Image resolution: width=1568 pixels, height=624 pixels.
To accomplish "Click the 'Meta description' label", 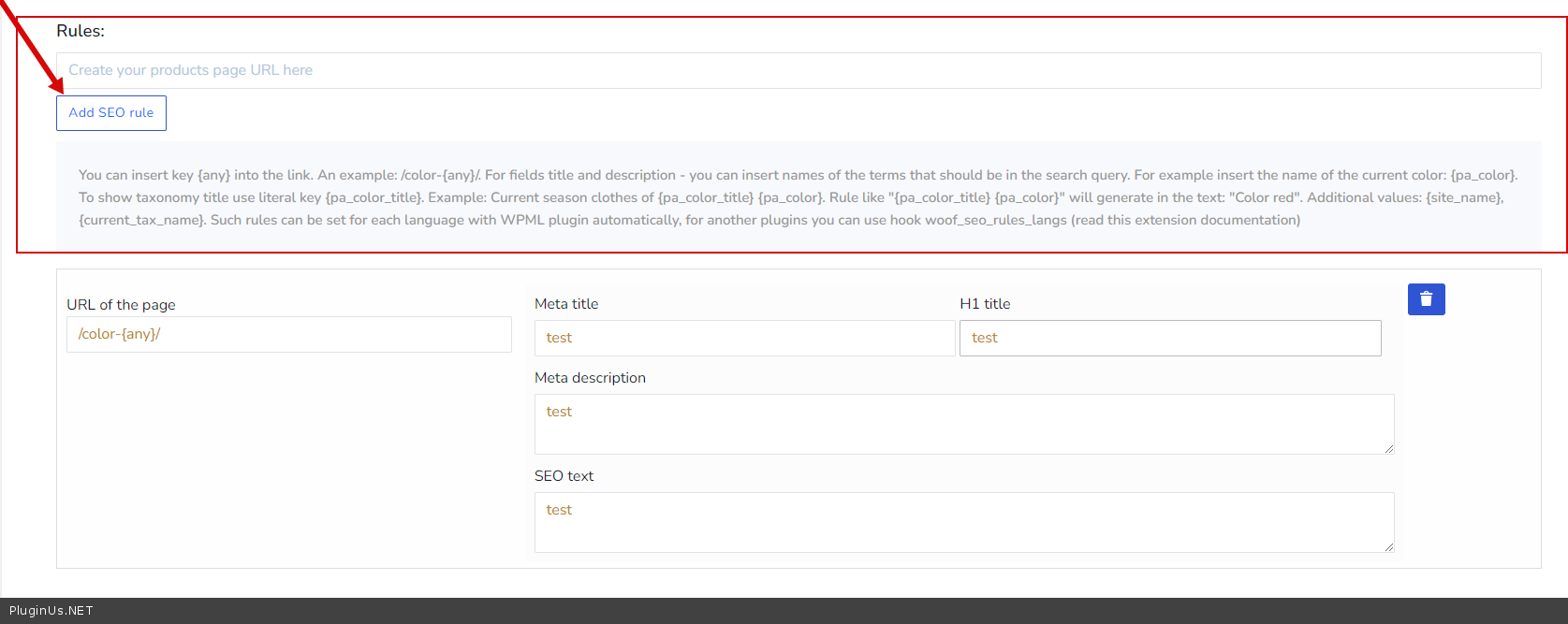I will point(590,378).
